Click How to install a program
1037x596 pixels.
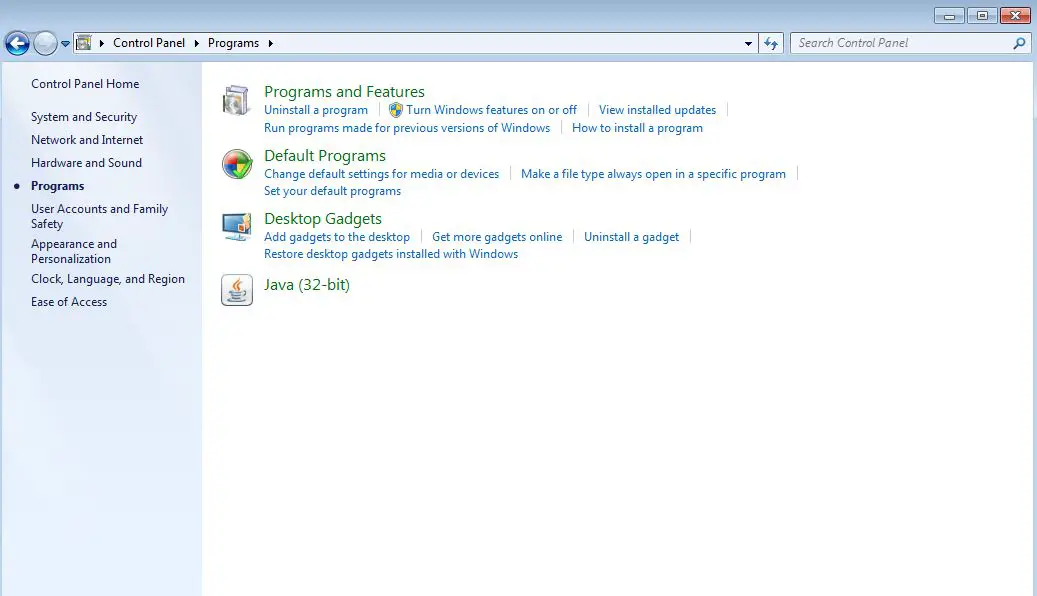pos(637,128)
